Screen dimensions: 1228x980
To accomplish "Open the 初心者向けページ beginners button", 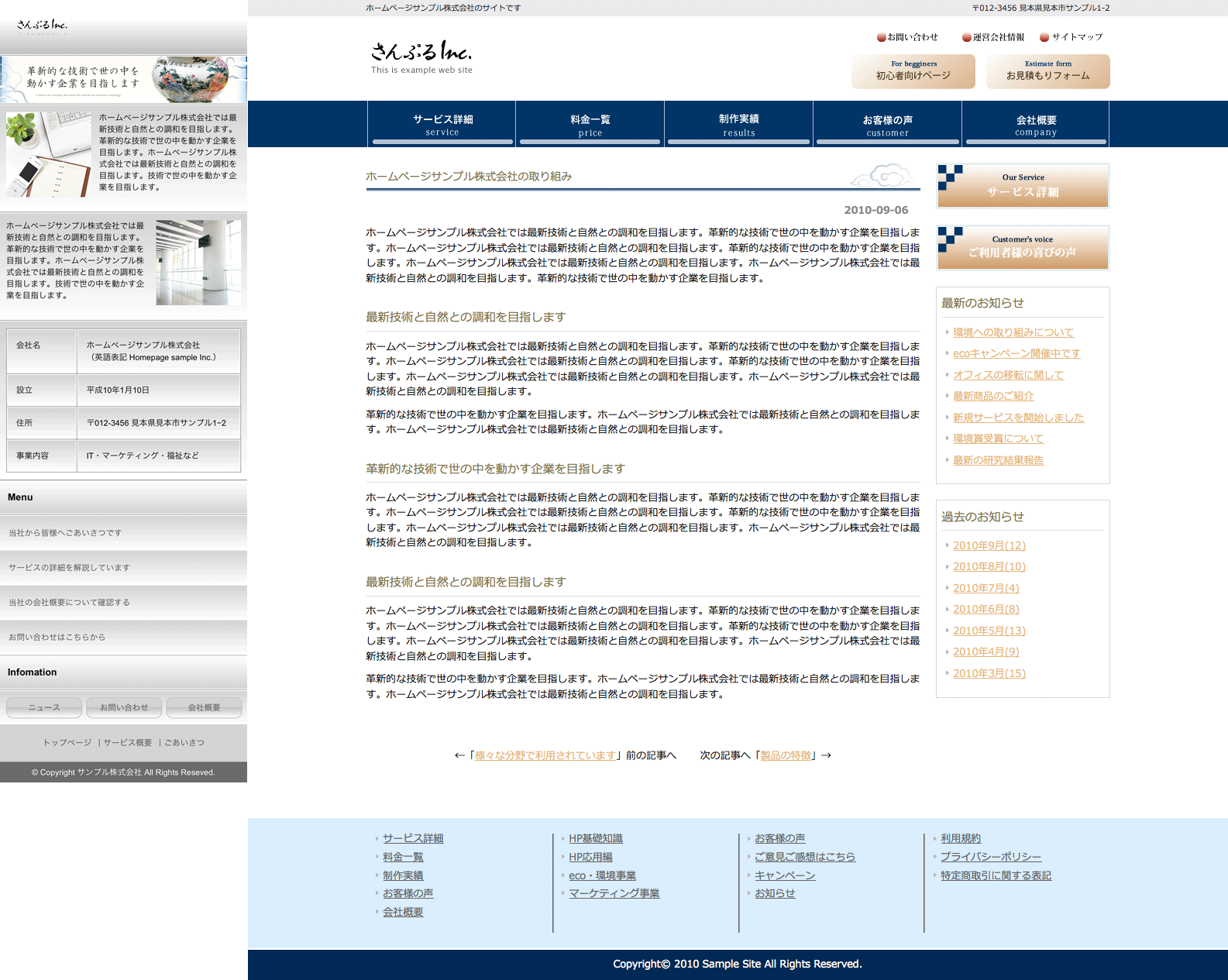I will pos(913,71).
